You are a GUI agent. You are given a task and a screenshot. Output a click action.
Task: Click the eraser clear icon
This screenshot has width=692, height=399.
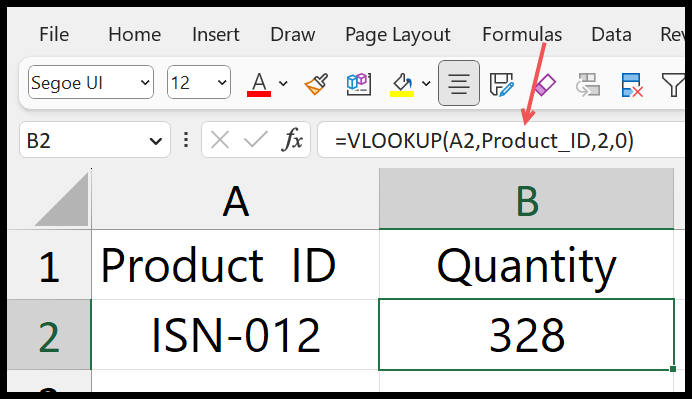click(545, 85)
